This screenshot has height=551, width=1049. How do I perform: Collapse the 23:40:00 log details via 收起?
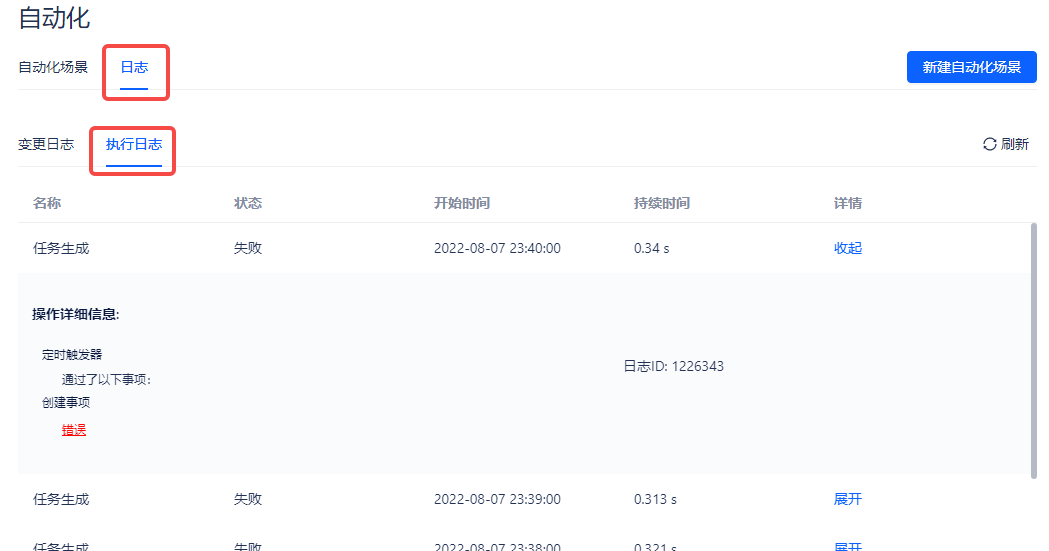click(x=847, y=248)
